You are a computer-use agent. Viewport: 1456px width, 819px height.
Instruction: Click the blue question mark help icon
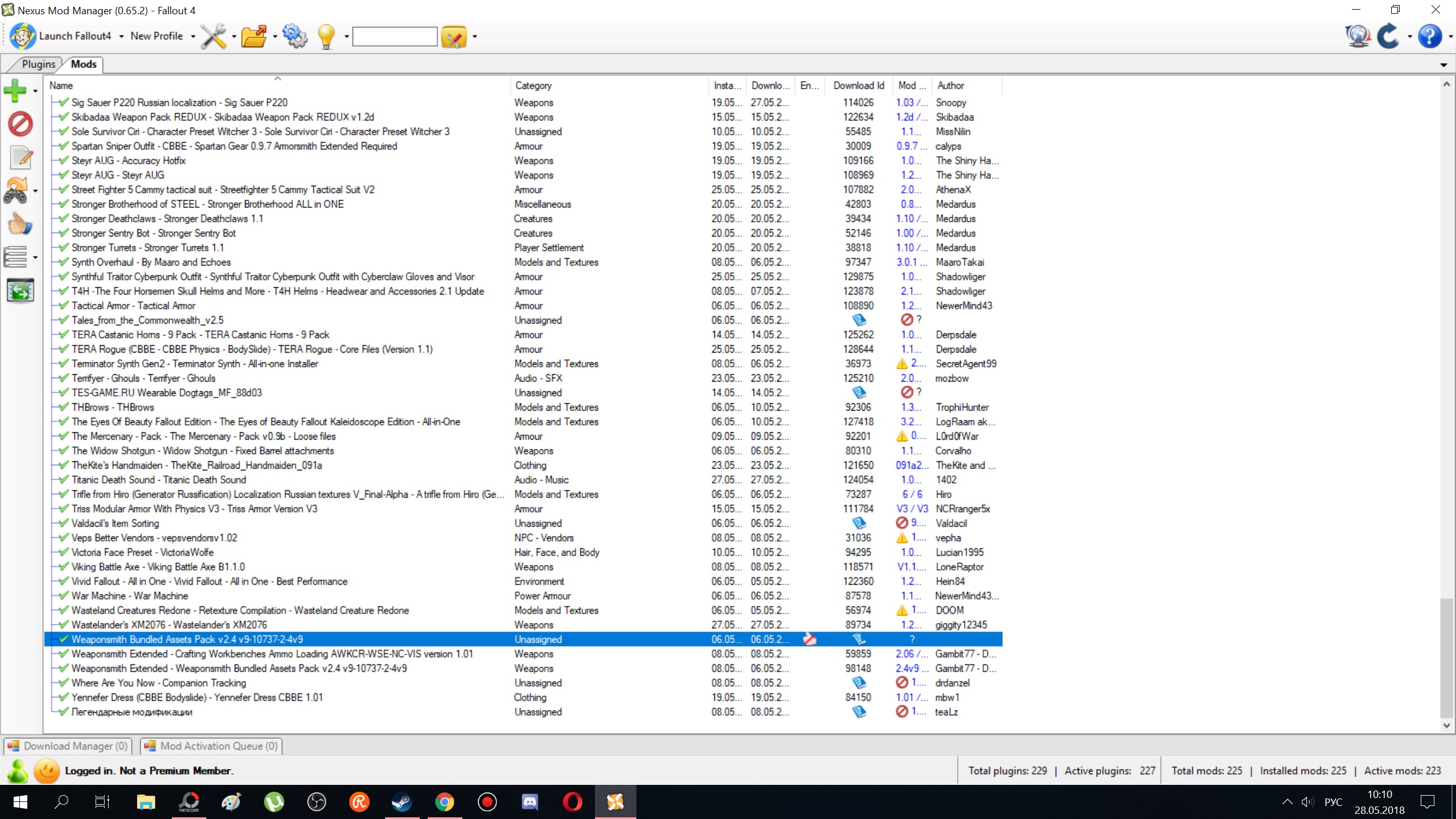[1429, 36]
